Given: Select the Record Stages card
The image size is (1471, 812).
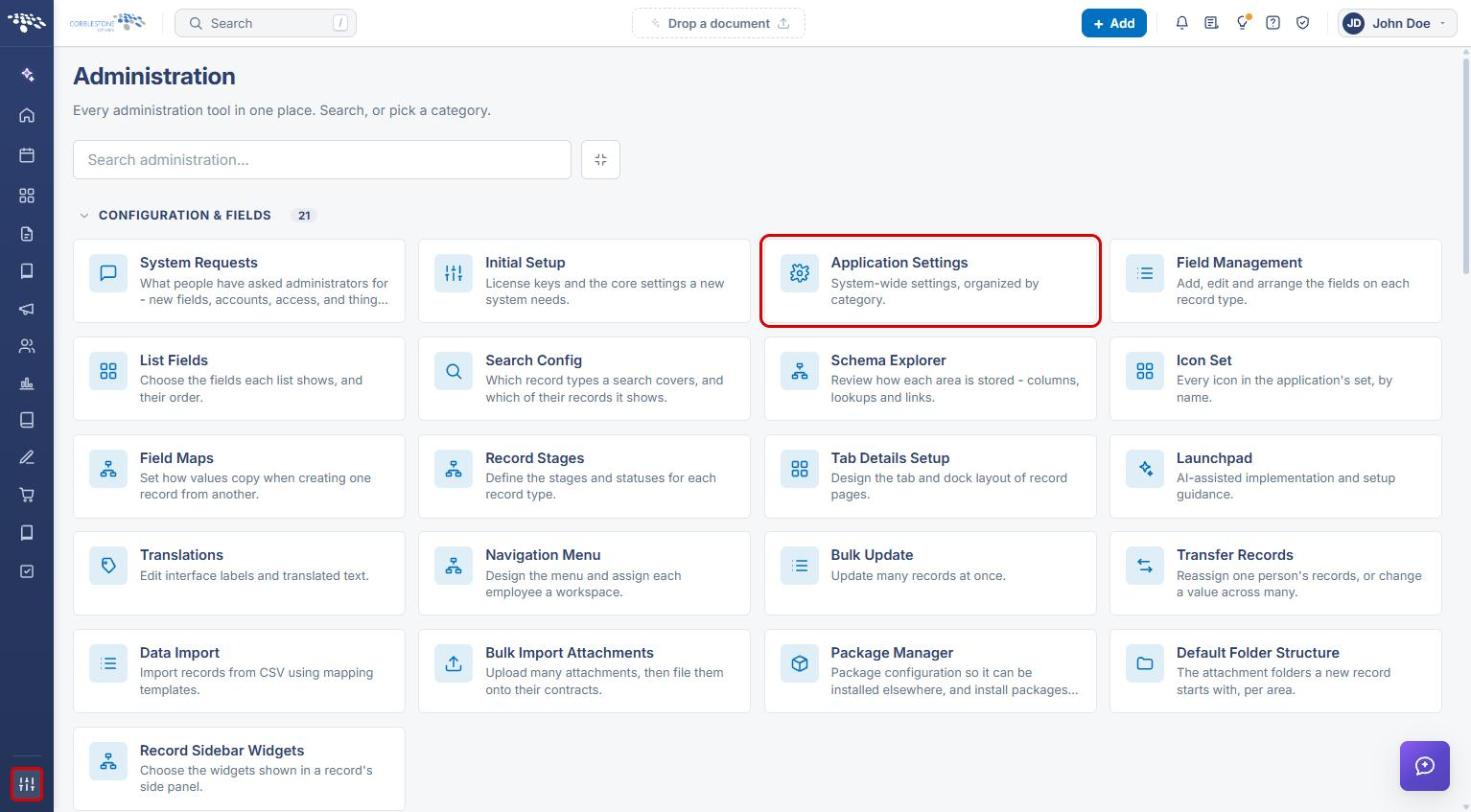Looking at the screenshot, I should 584,476.
